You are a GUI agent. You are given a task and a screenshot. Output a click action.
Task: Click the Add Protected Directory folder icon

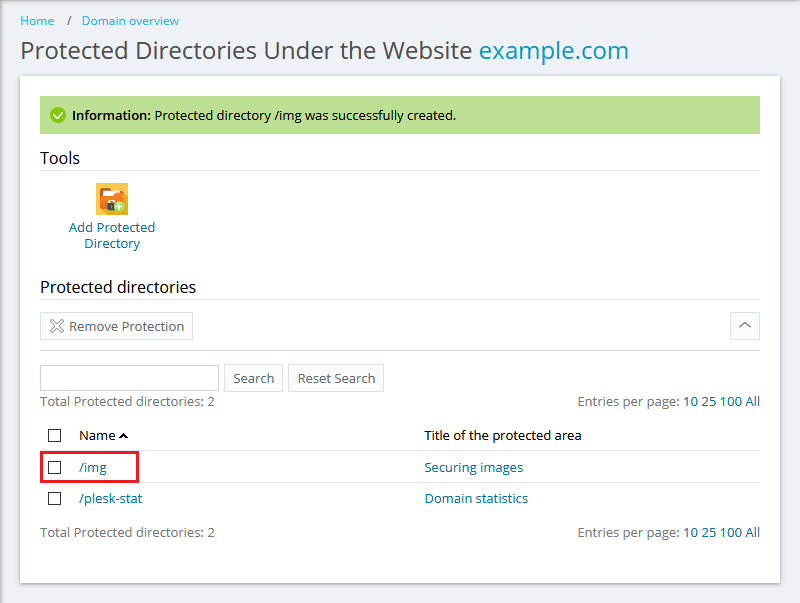pyautogui.click(x=112, y=199)
